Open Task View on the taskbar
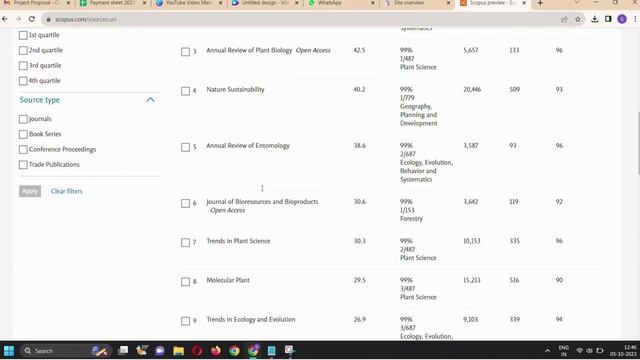Screen dimensions: 640x360 point(123,351)
